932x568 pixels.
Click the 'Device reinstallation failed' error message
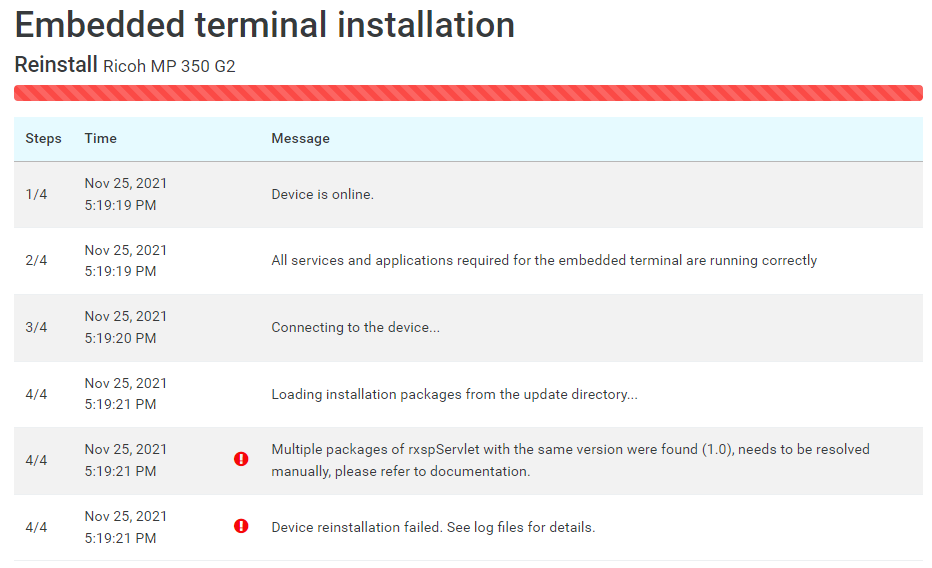(x=433, y=527)
